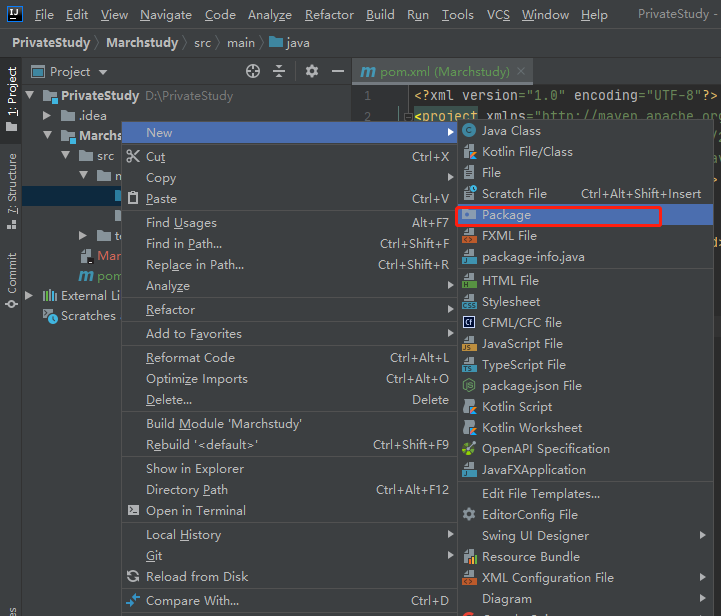Click java in breadcrumb path
The width and height of the screenshot is (721, 616).
click(x=290, y=43)
